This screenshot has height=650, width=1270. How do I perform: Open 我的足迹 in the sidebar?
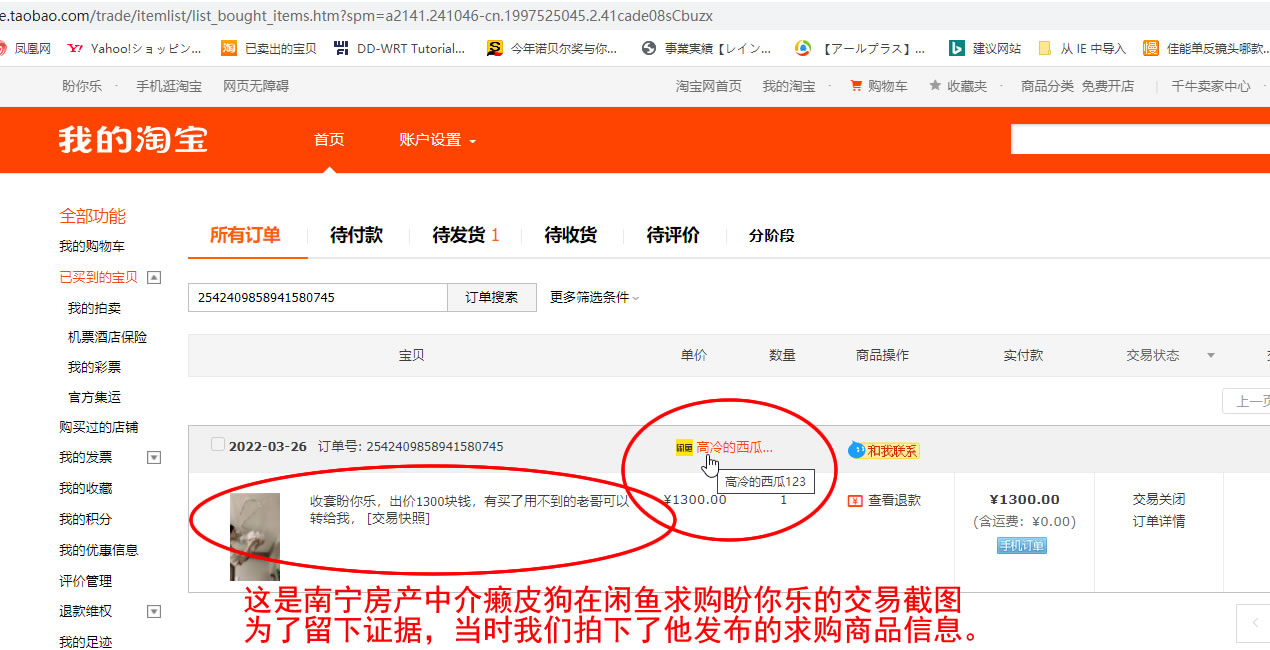click(x=86, y=642)
